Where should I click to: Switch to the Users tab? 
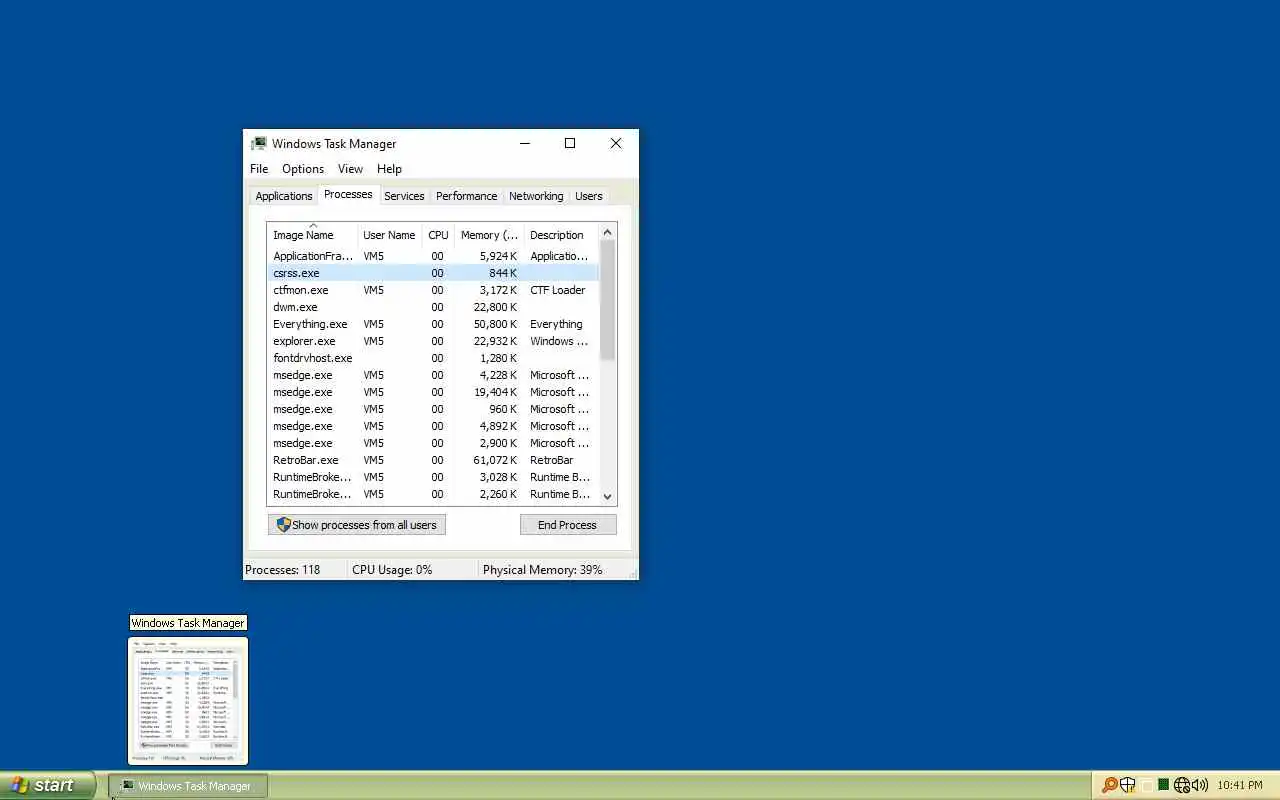(589, 196)
